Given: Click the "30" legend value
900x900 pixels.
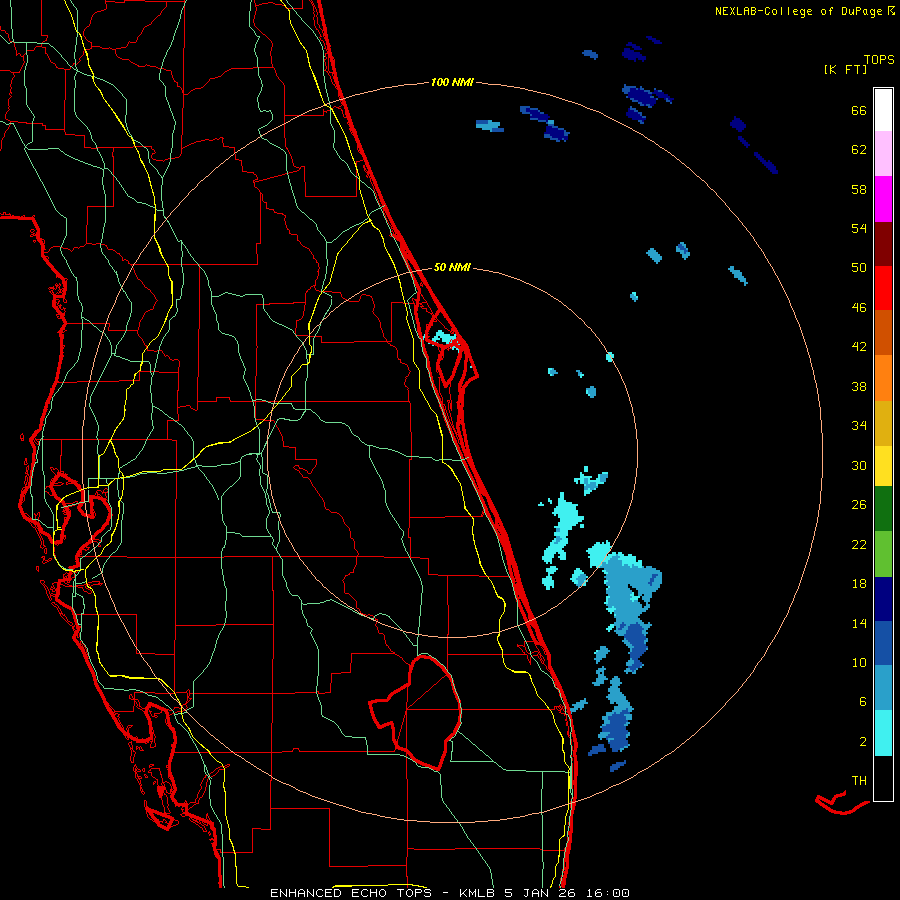Looking at the screenshot, I should coord(859,465).
